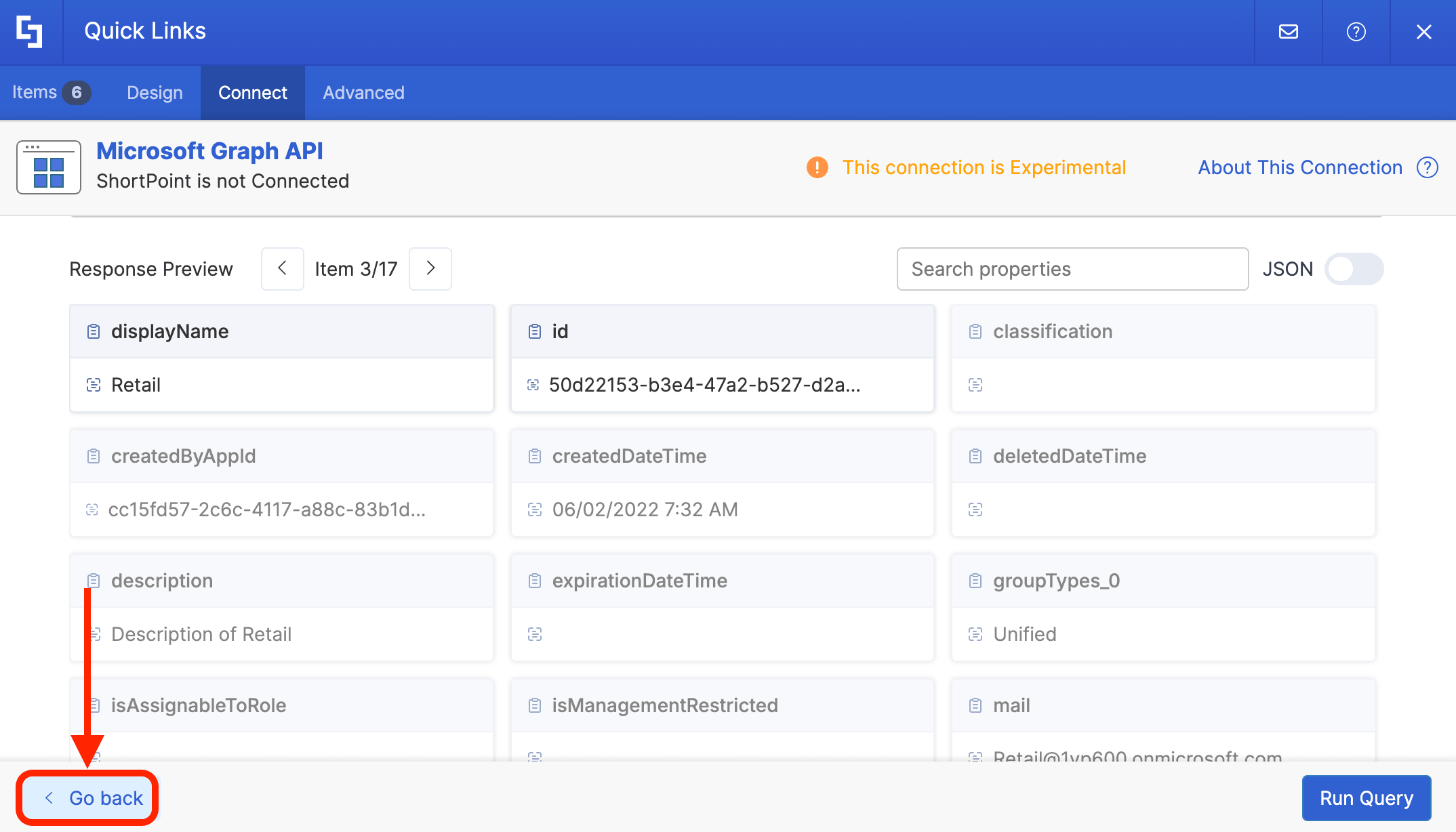Click the Microsoft Graph API connection icon
This screenshot has height=832, width=1456.
pos(49,167)
